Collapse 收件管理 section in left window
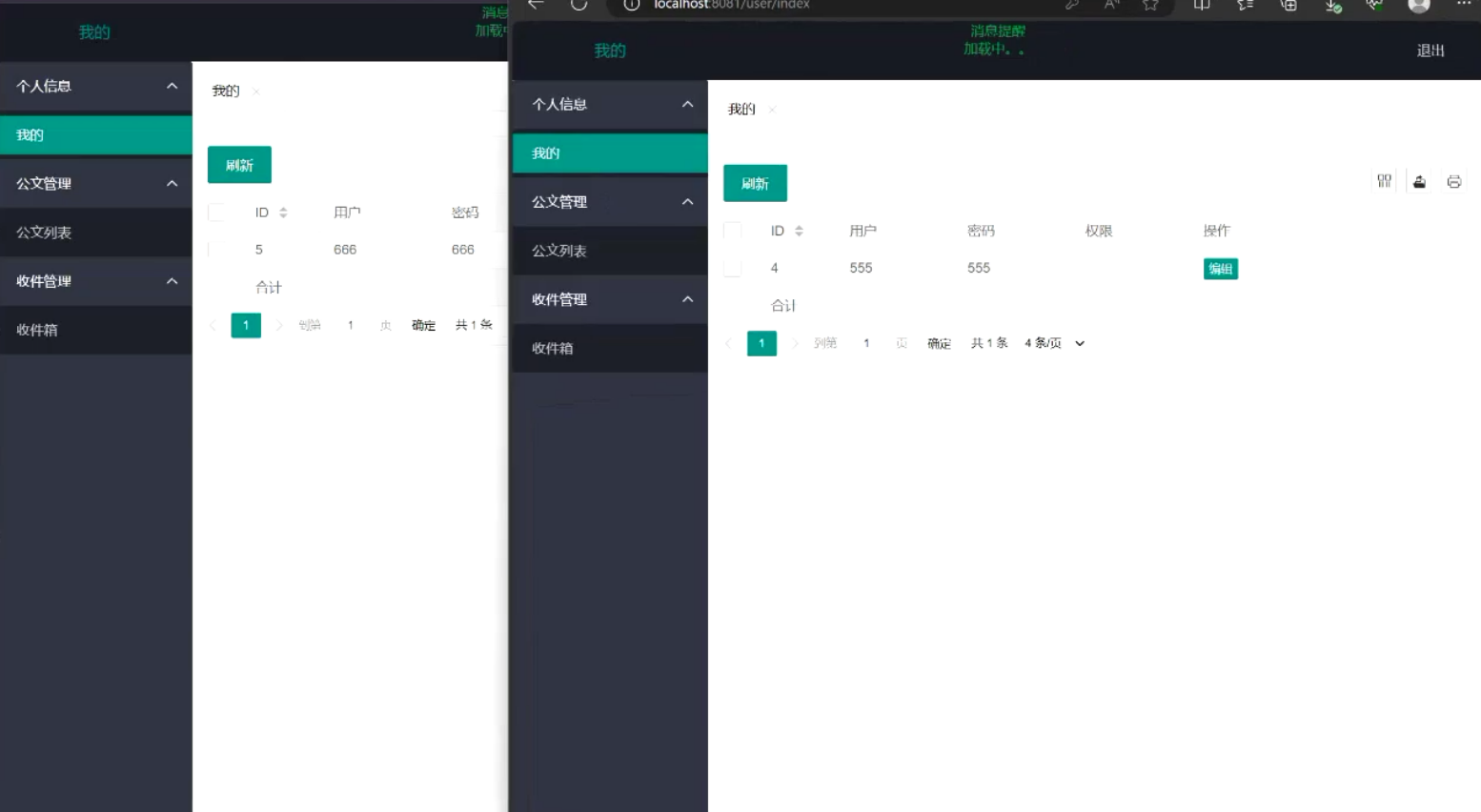 (x=172, y=281)
